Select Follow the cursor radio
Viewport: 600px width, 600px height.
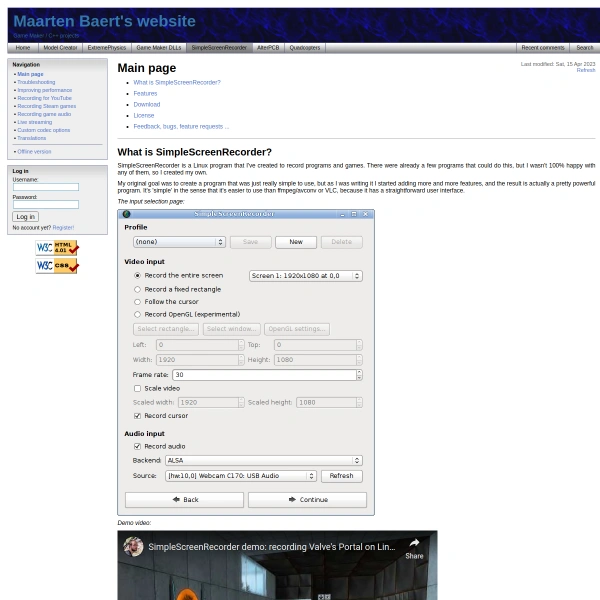[x=137, y=302]
